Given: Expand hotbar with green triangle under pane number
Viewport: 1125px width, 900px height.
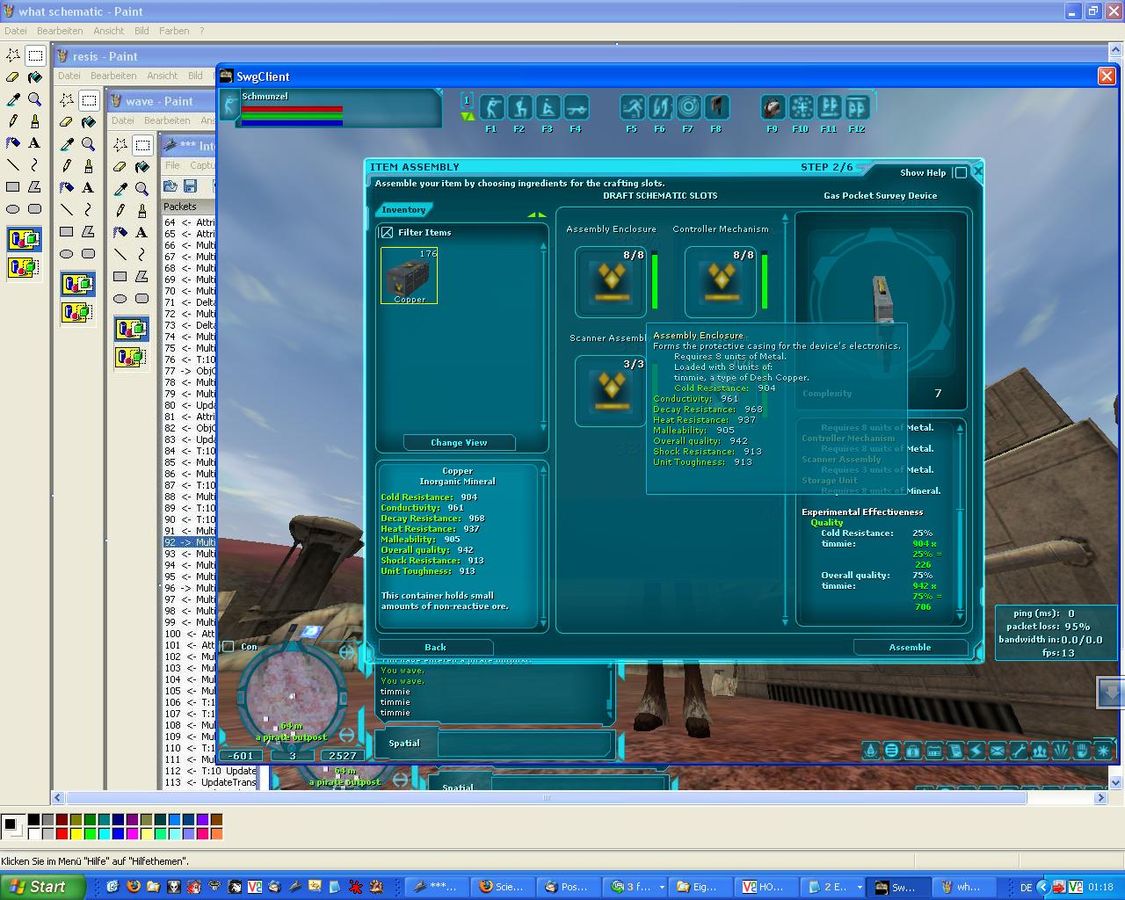Looking at the screenshot, I should pyautogui.click(x=467, y=117).
